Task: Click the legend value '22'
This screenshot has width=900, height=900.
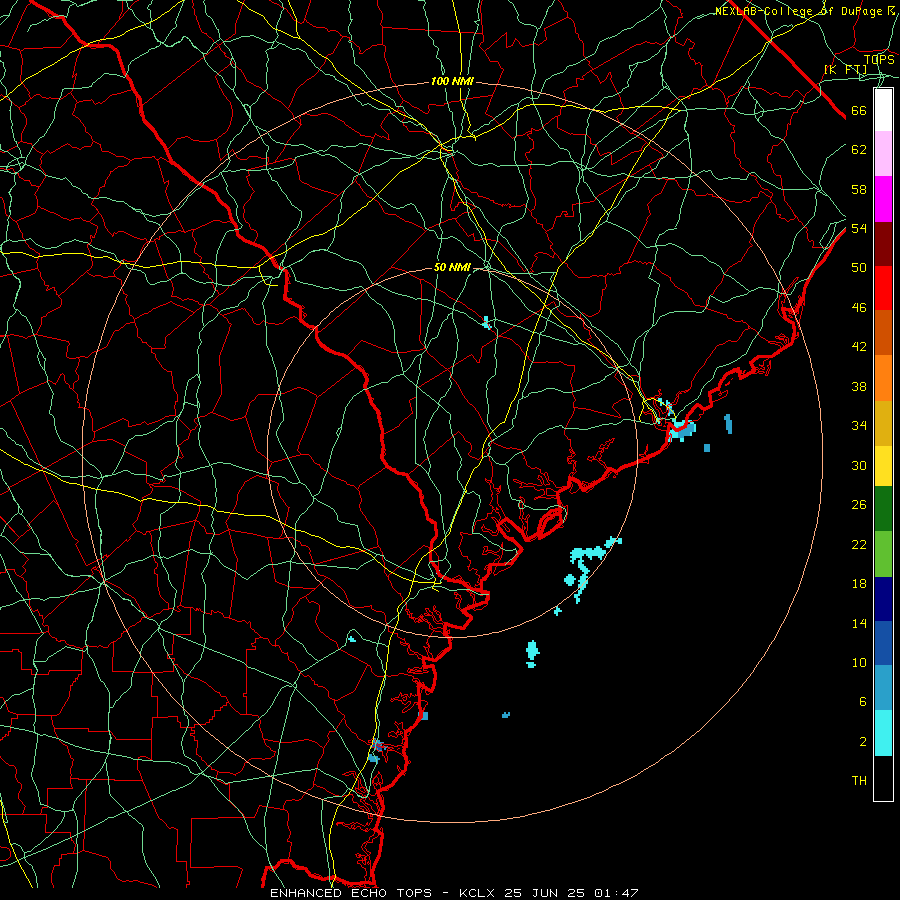Action: [x=859, y=544]
